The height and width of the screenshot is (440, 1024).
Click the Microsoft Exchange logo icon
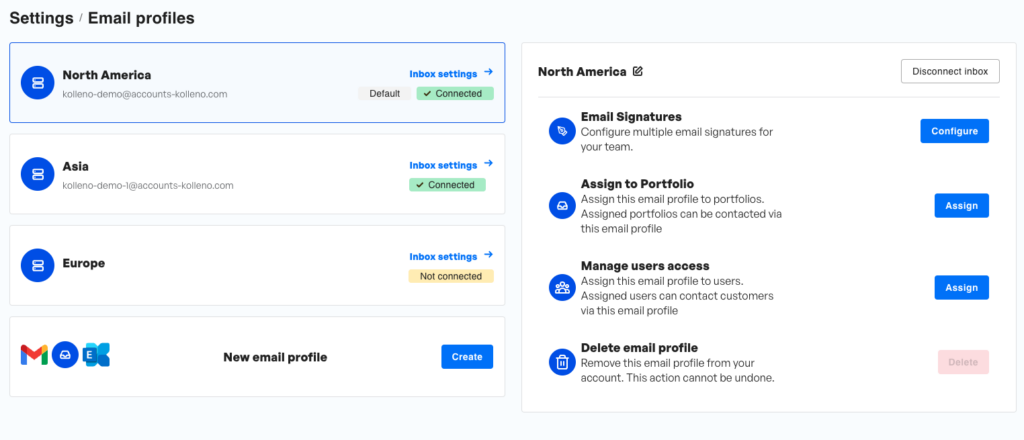(97, 354)
